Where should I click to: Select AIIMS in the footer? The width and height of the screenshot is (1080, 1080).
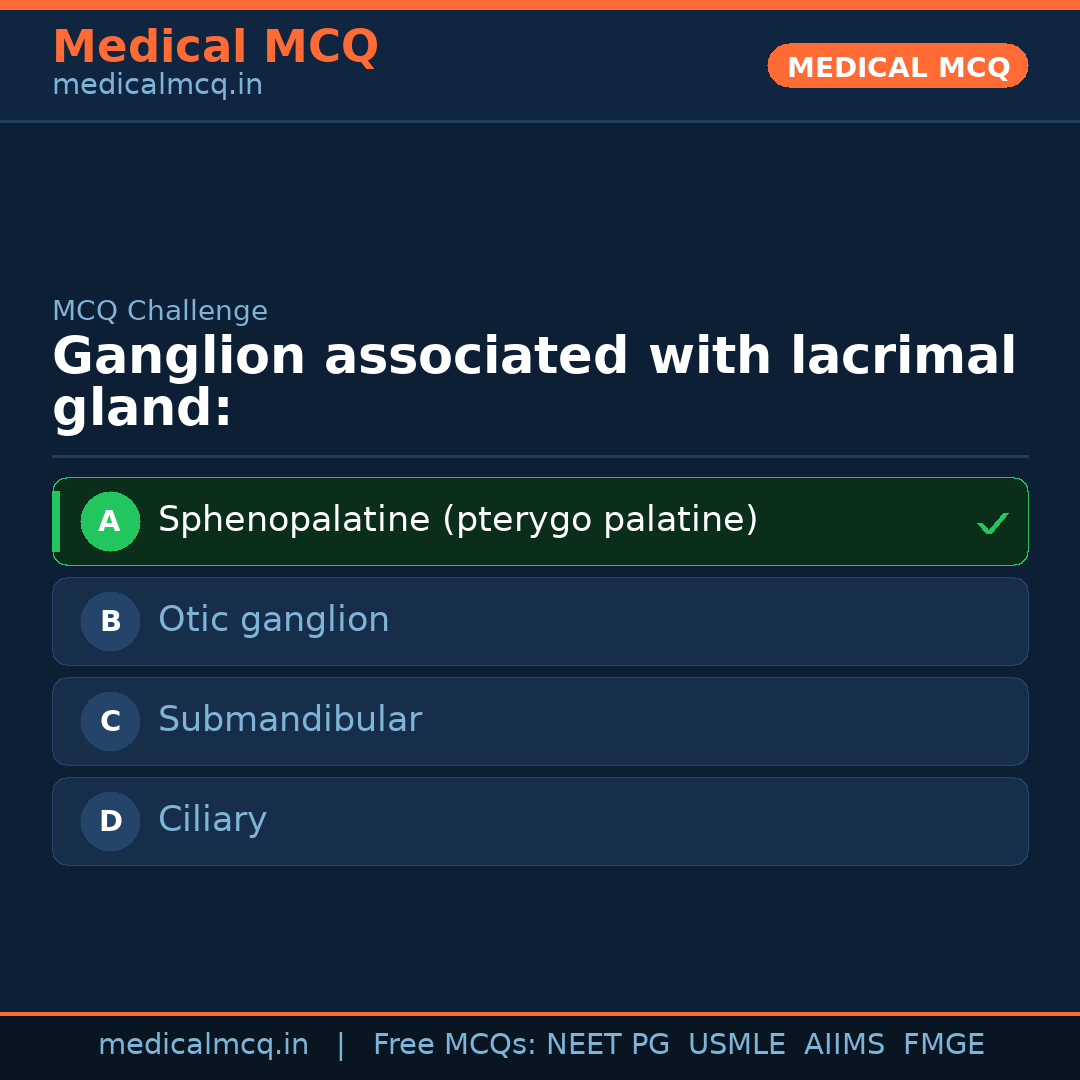(x=844, y=1045)
